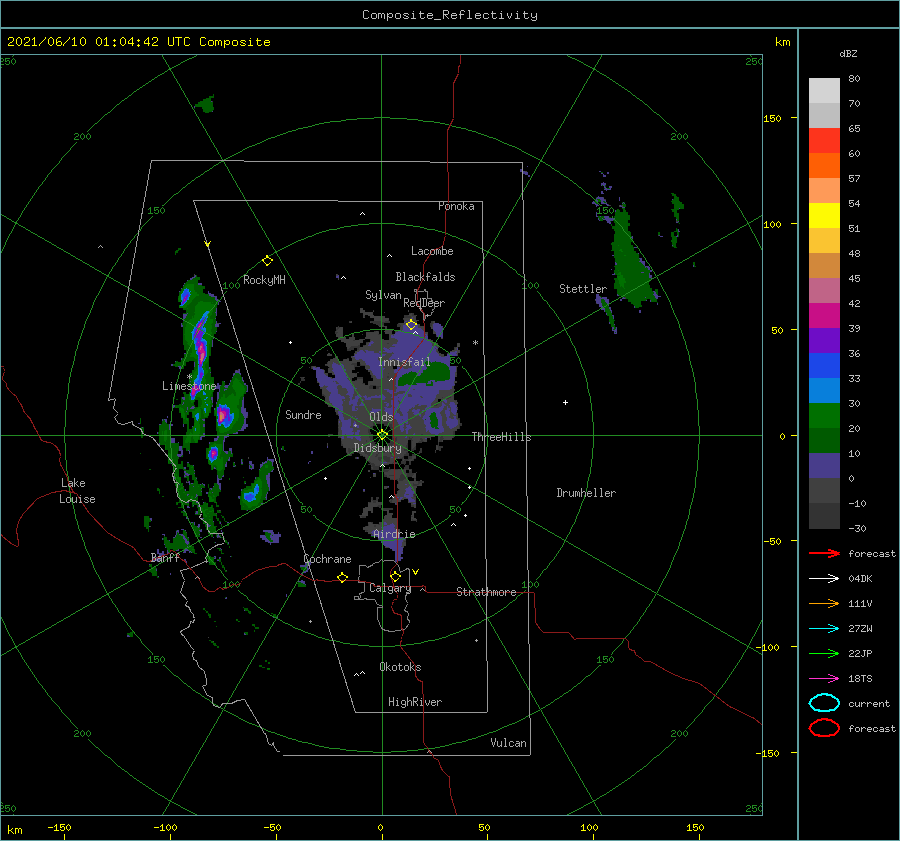The height and width of the screenshot is (841, 900).
Task: Select the Ponoka label
Action: point(456,206)
